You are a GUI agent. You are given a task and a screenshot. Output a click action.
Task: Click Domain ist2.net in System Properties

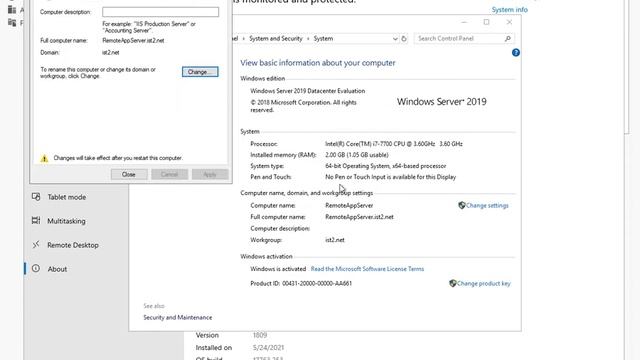click(111, 53)
